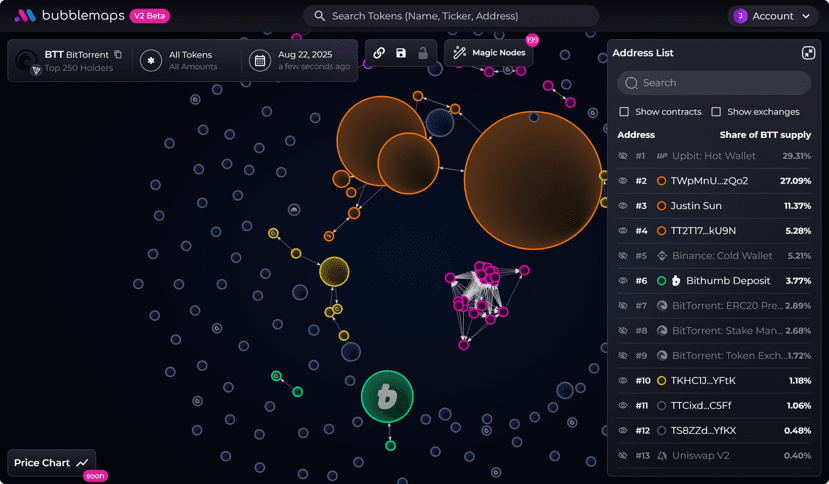Click the search magnifier icon in top bar
The height and width of the screenshot is (484, 829).
tap(319, 16)
